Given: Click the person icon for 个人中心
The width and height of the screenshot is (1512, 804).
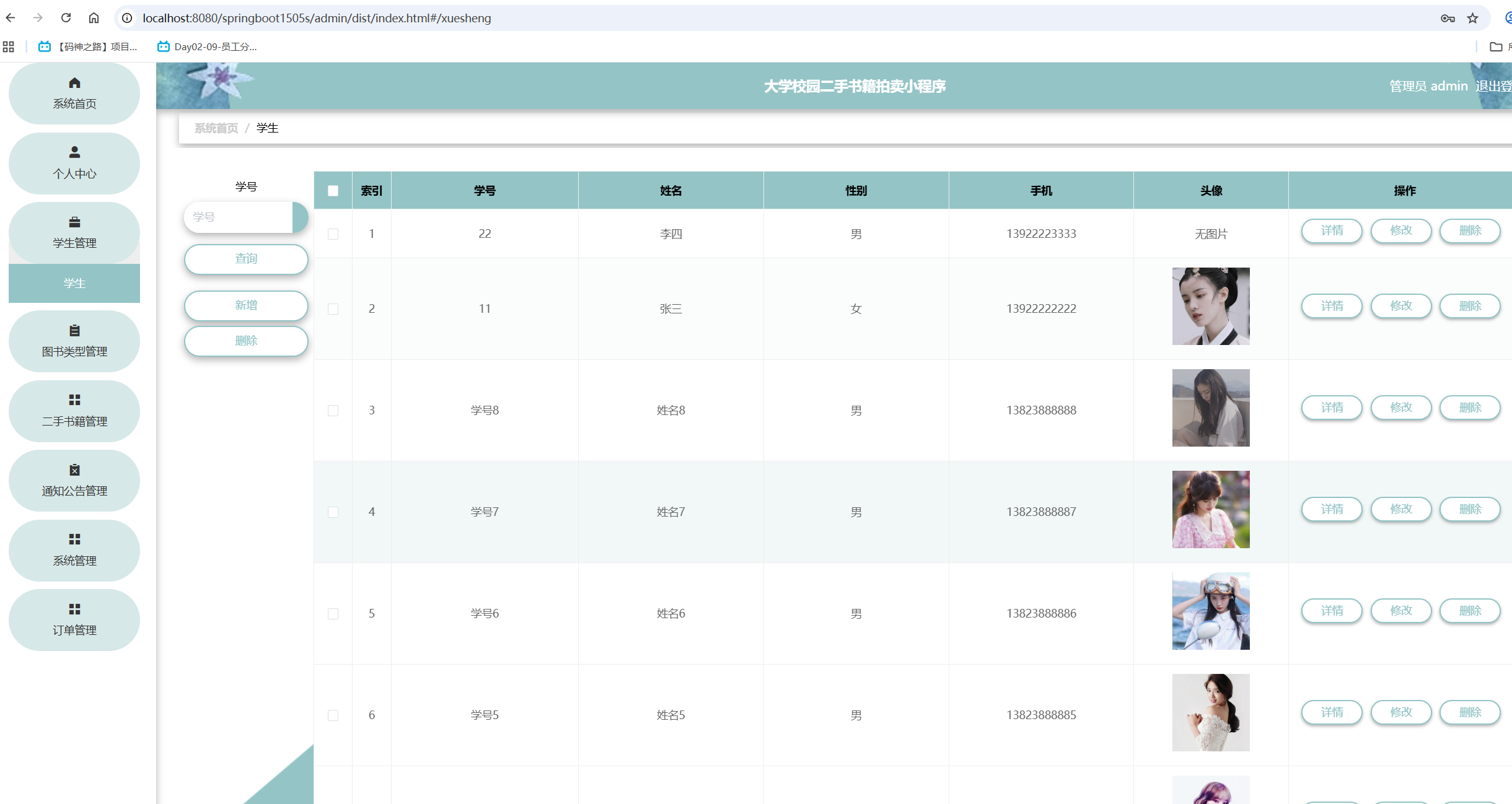Looking at the screenshot, I should click(x=74, y=152).
